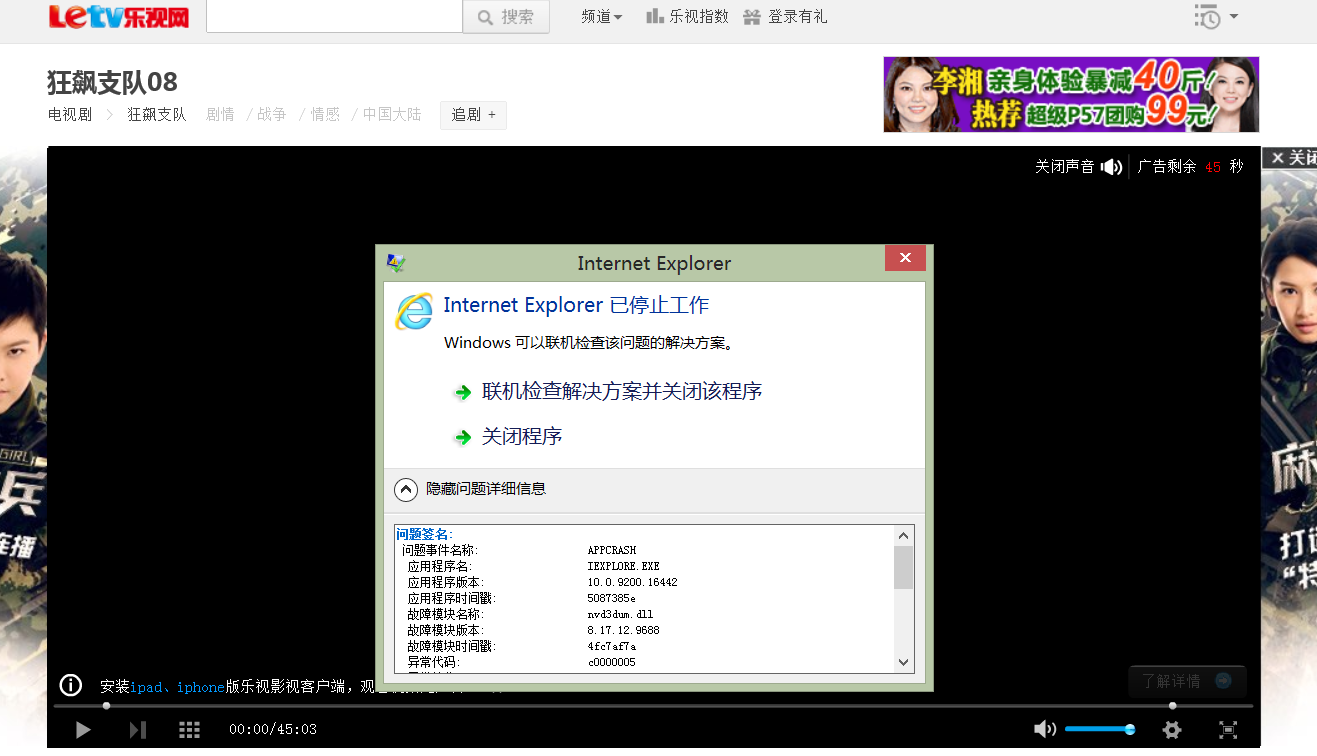Collapse 隐藏问题详细信息 details
The height and width of the screenshot is (756, 1317).
coord(470,489)
